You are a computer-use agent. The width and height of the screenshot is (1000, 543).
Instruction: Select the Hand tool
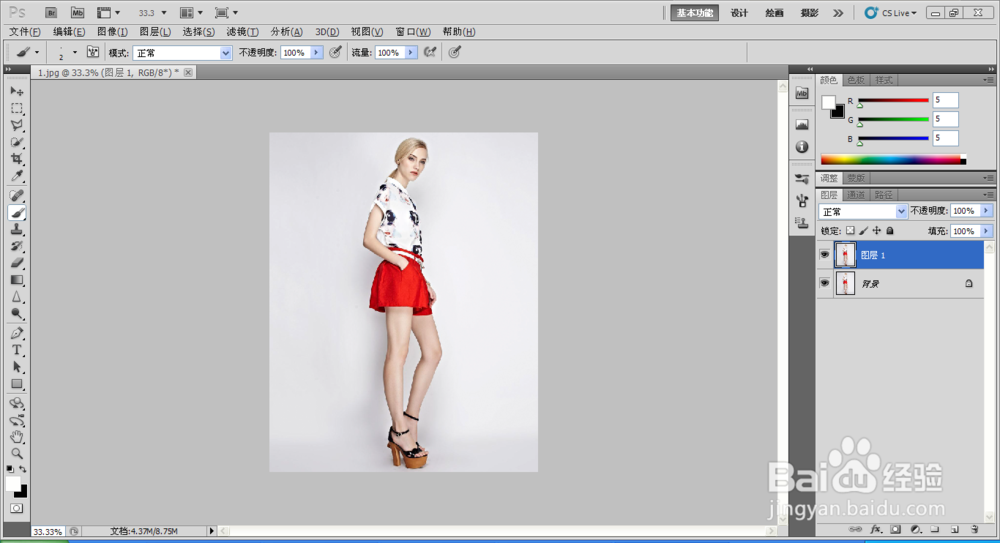17,437
